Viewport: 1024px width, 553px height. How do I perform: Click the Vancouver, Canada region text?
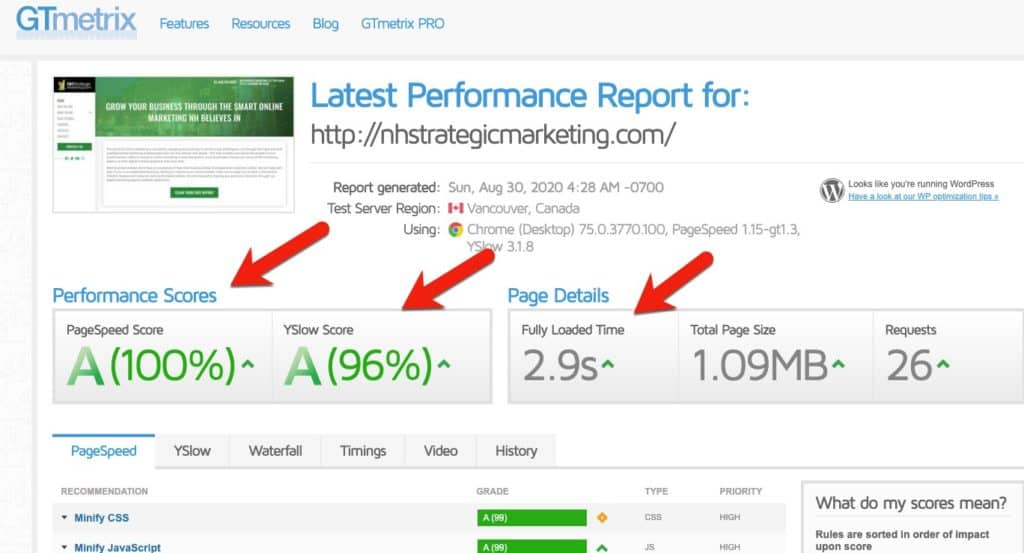(523, 208)
